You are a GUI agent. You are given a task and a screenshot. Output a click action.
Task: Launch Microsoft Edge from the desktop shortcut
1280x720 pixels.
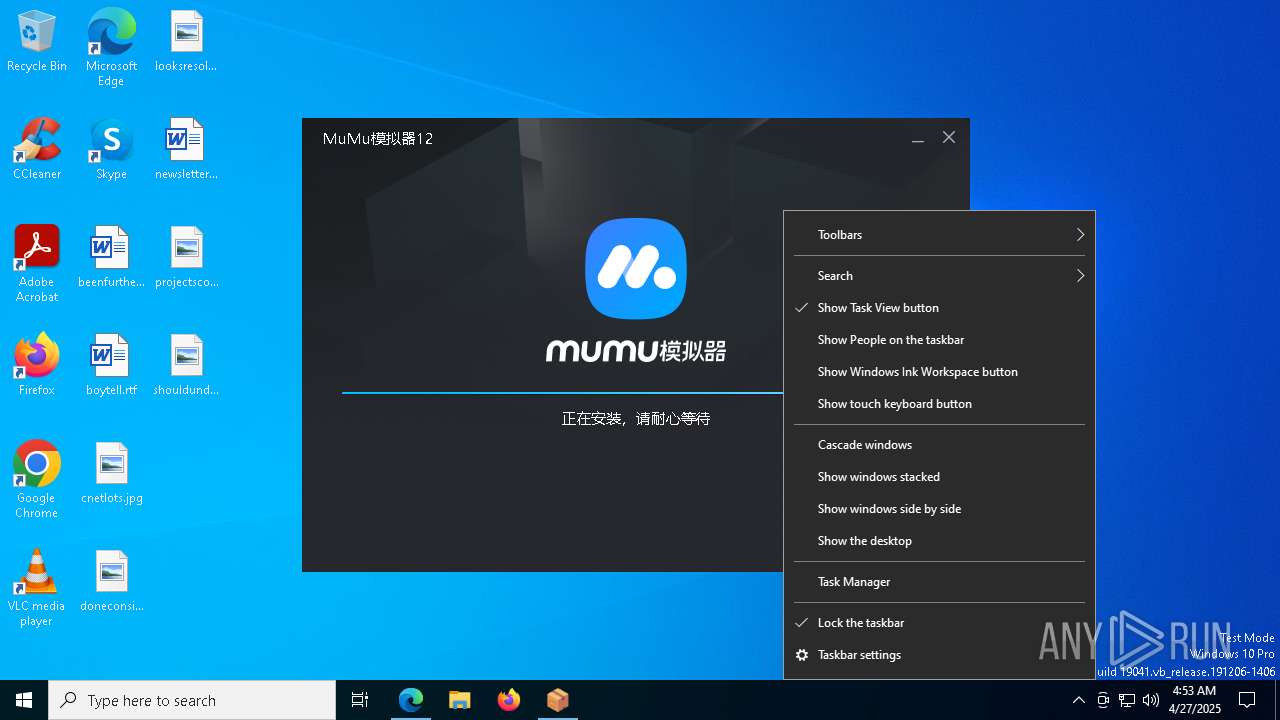[111, 47]
